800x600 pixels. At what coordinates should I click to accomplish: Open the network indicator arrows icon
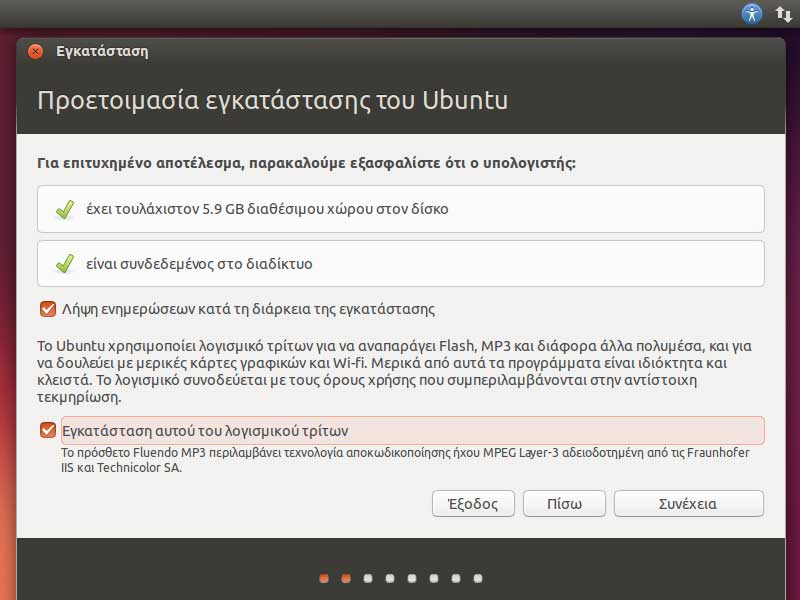point(783,14)
